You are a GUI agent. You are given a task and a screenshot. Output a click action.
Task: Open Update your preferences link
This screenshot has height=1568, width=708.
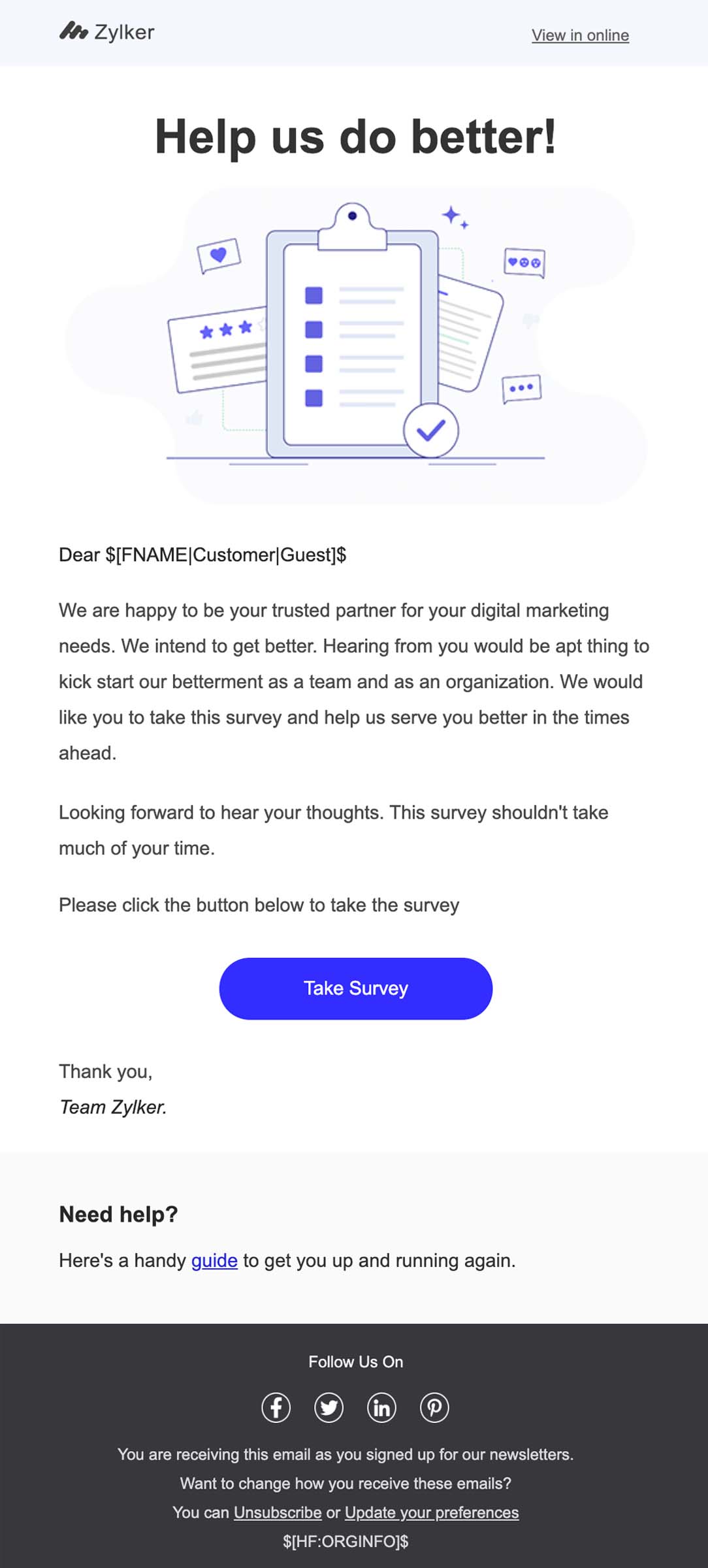point(432,1512)
